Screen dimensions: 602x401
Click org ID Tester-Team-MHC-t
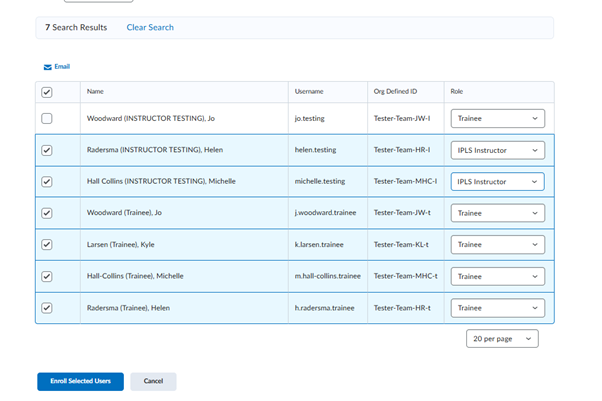[406, 276]
